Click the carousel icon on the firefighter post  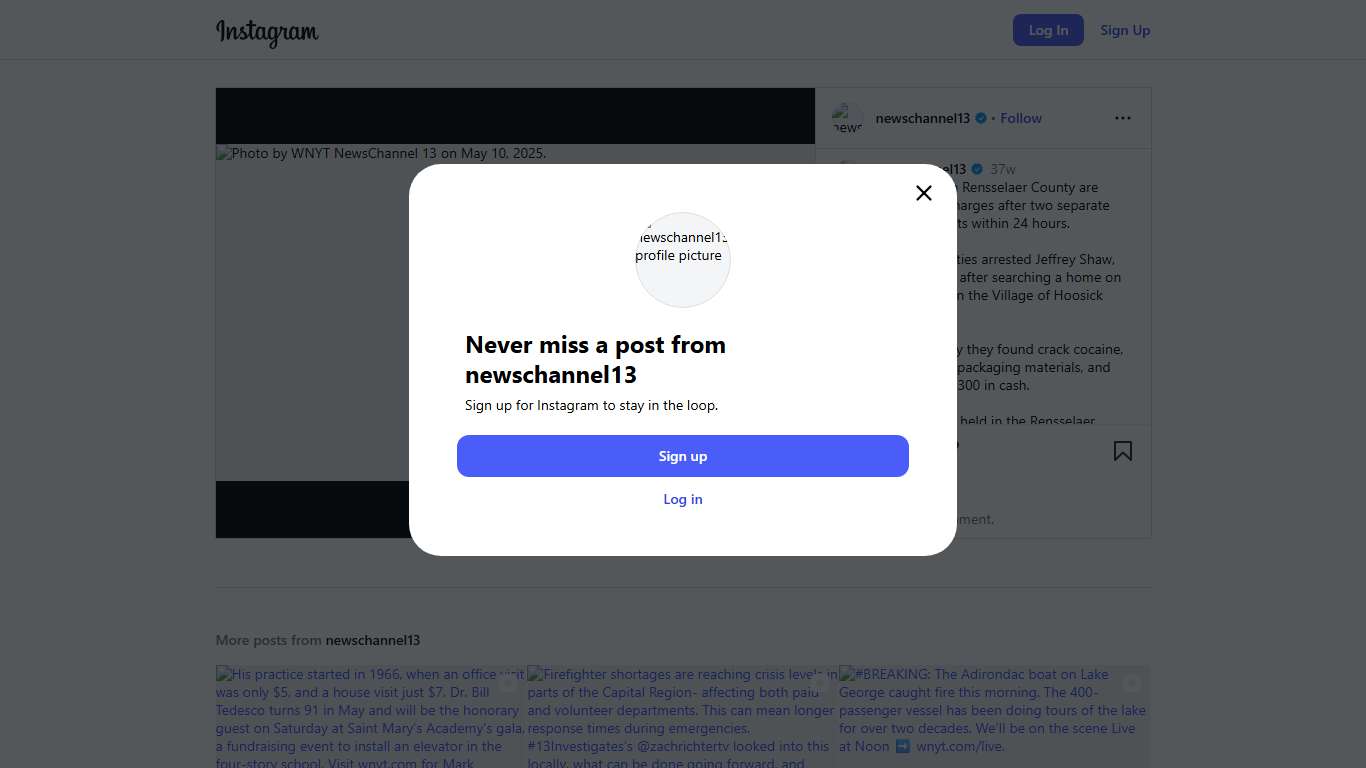pos(819,684)
